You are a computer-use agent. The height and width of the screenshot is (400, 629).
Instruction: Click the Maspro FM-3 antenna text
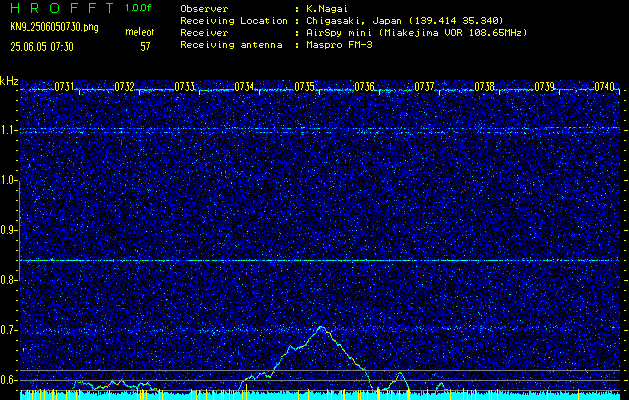[x=339, y=45]
